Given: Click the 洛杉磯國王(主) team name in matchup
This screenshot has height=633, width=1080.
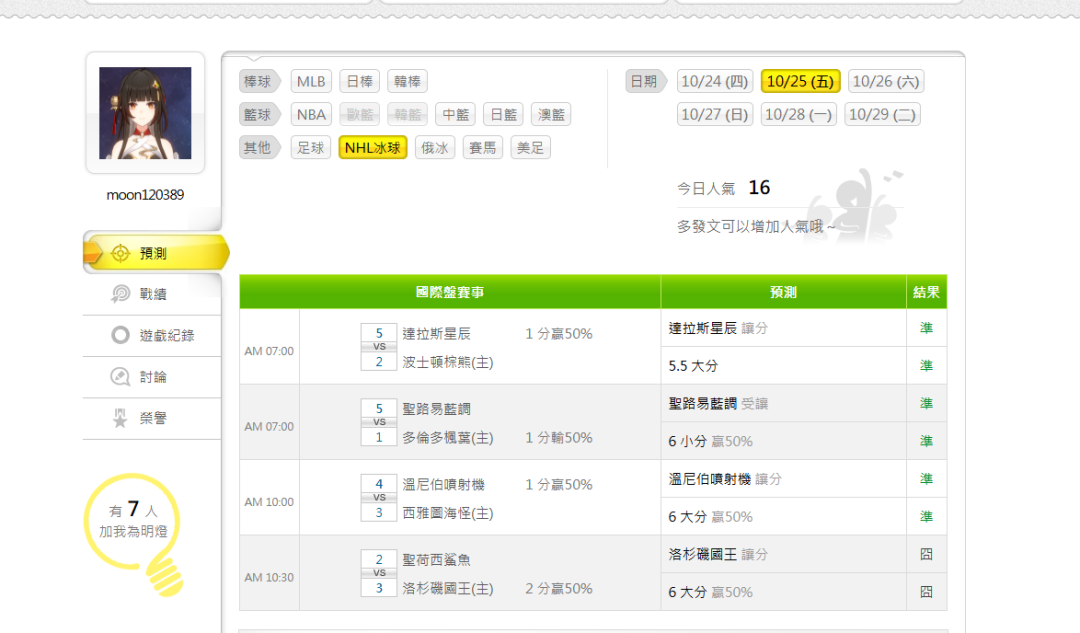Looking at the screenshot, I should tap(448, 588).
